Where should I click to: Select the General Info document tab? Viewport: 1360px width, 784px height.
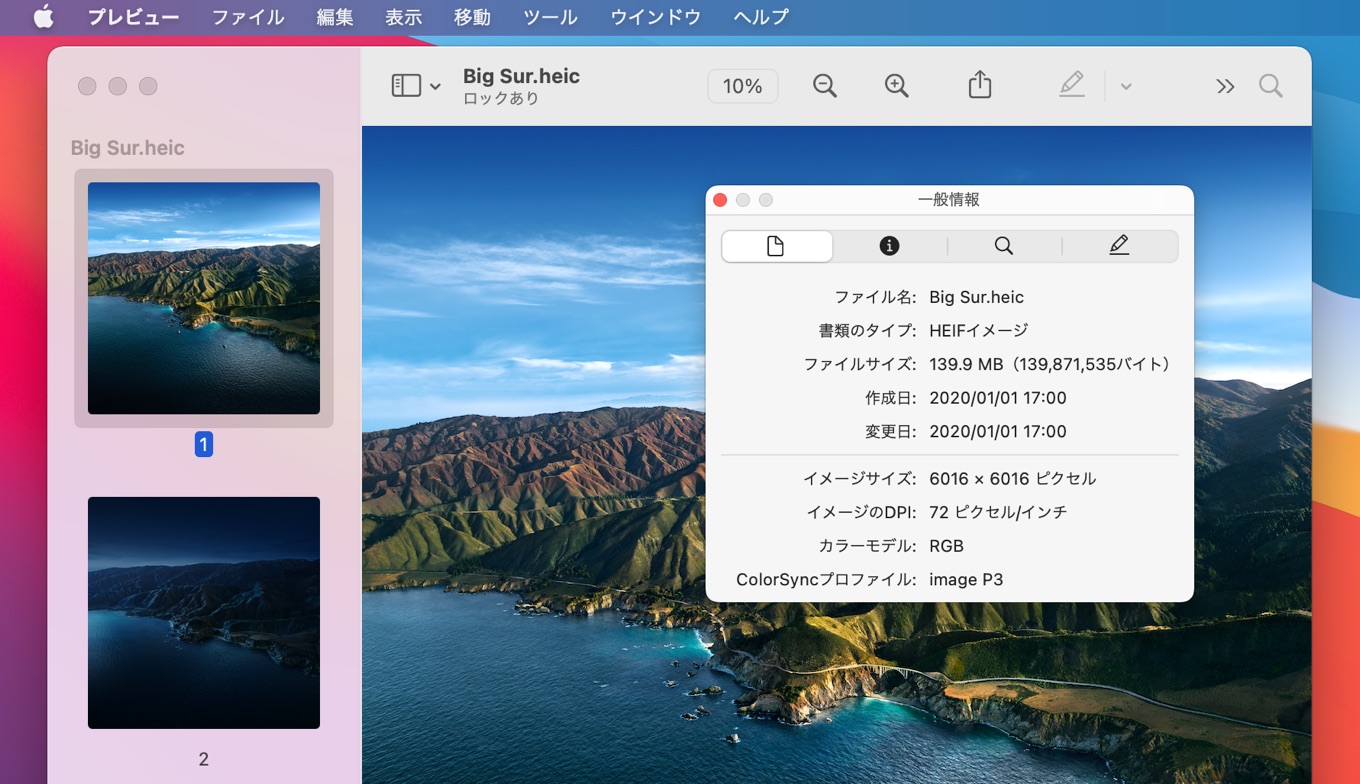777,246
